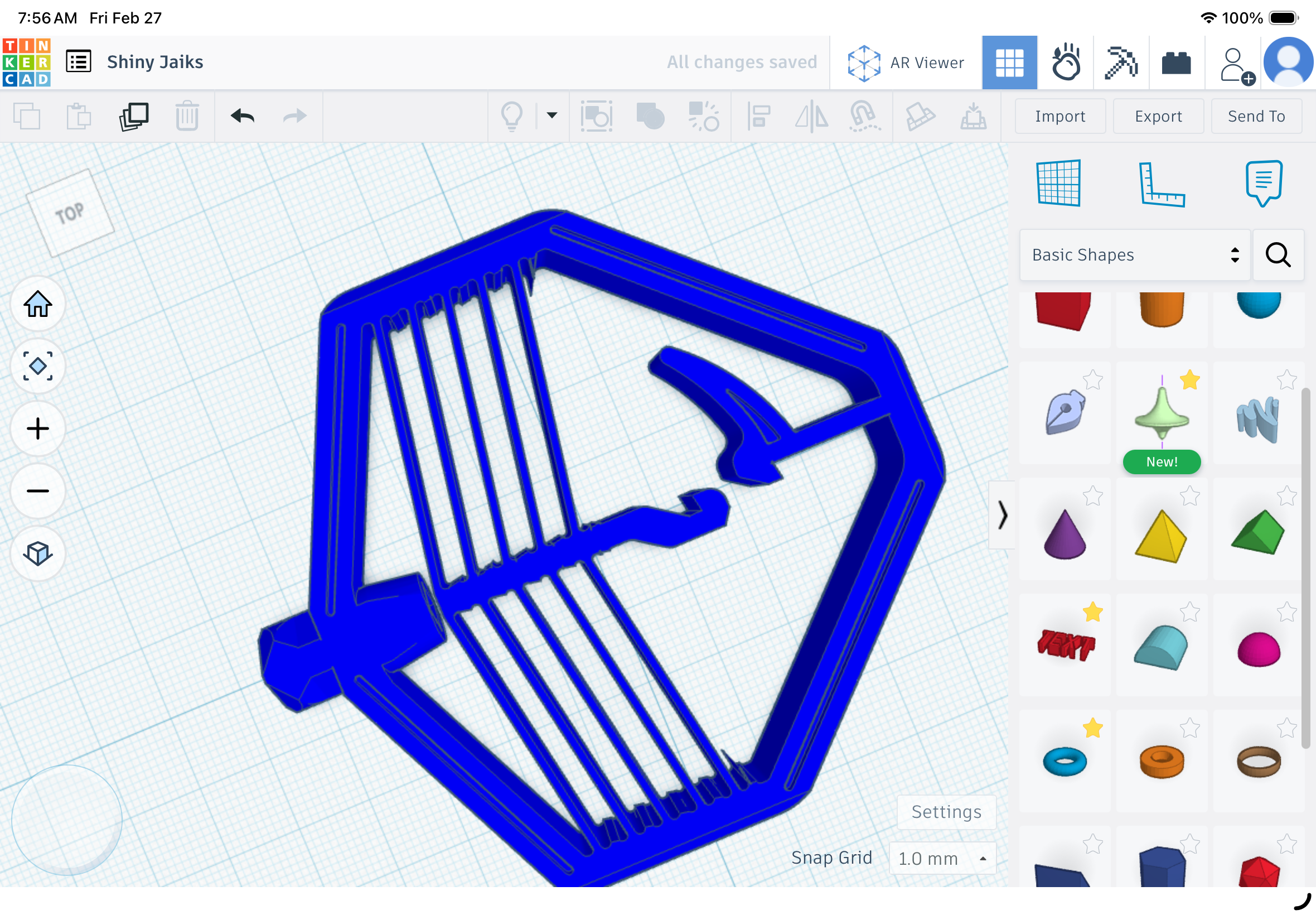Screen dimensions: 1316x915
Task: Open the Basic Shapes category dropdown
Action: pos(1134,255)
